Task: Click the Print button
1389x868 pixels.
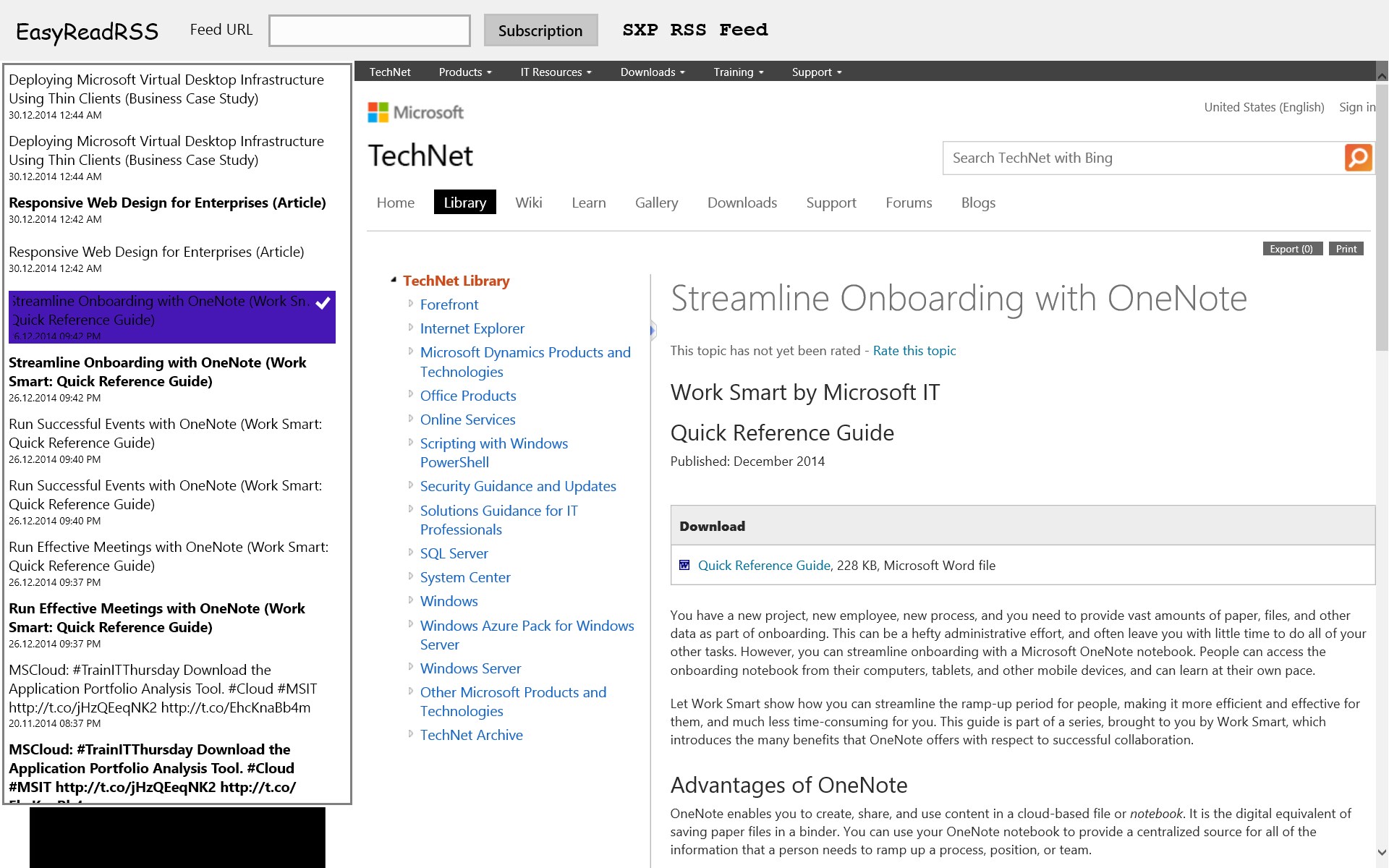Action: coord(1346,249)
